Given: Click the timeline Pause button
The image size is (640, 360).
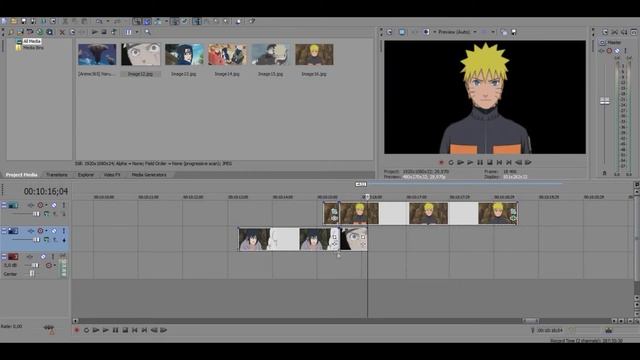Looking at the screenshot, I should click(116, 330).
